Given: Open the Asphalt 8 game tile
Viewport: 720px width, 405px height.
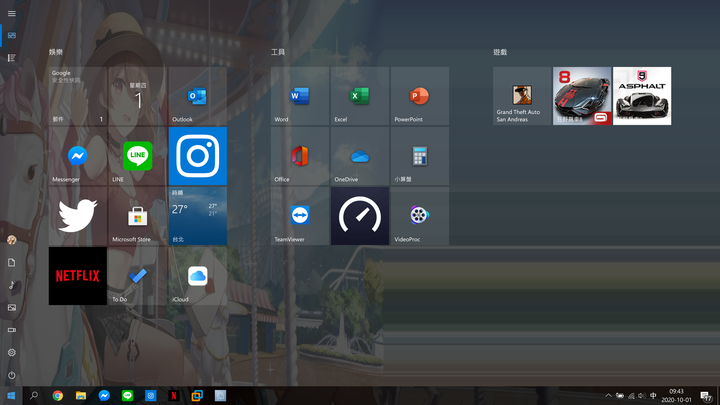Looking at the screenshot, I should [582, 96].
